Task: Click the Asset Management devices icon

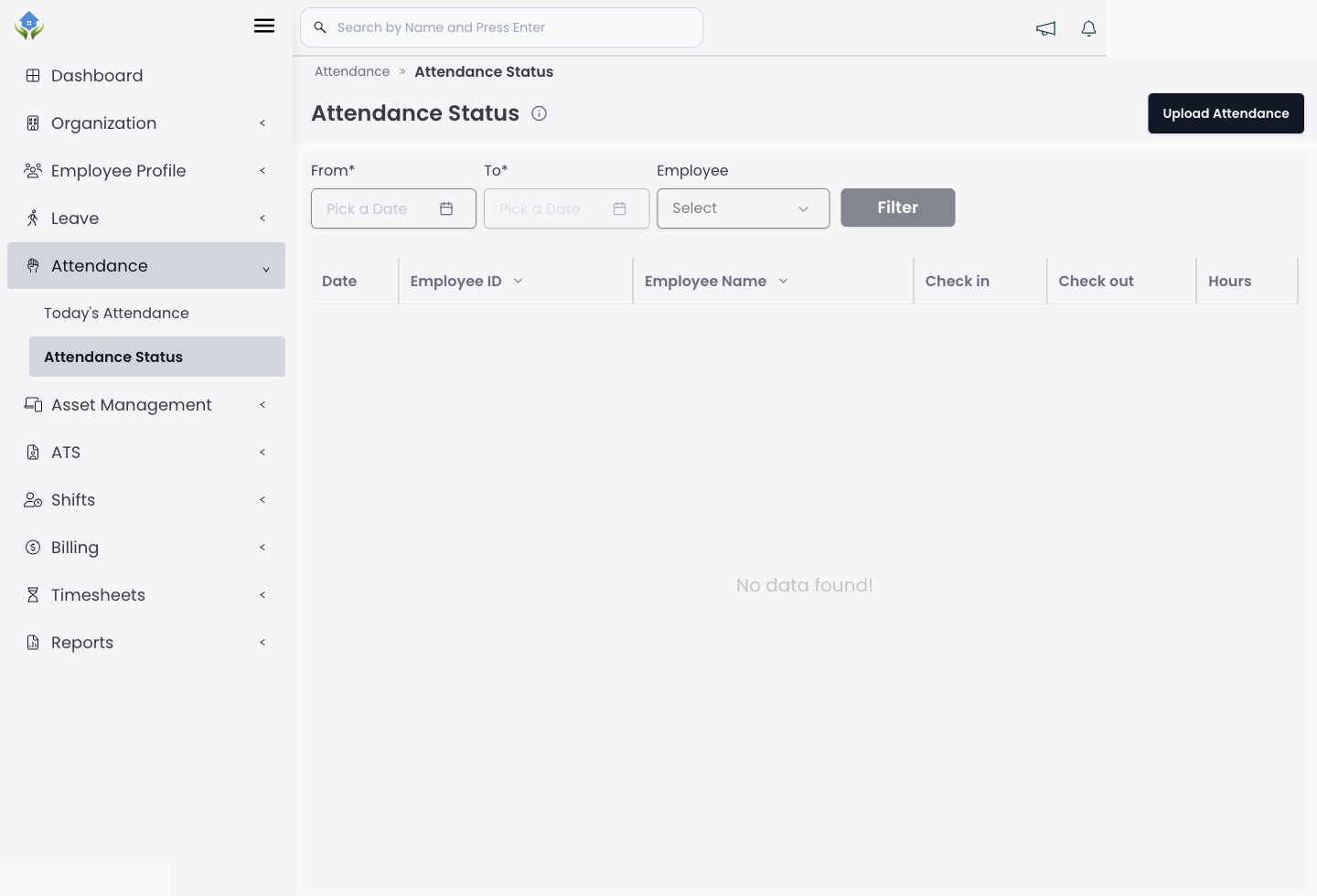Action: point(33,404)
